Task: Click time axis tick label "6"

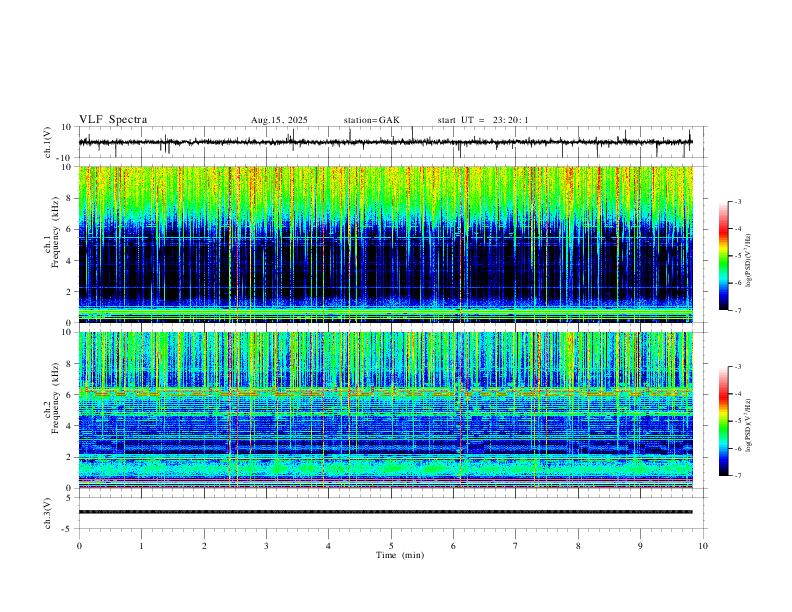Action: [453, 546]
